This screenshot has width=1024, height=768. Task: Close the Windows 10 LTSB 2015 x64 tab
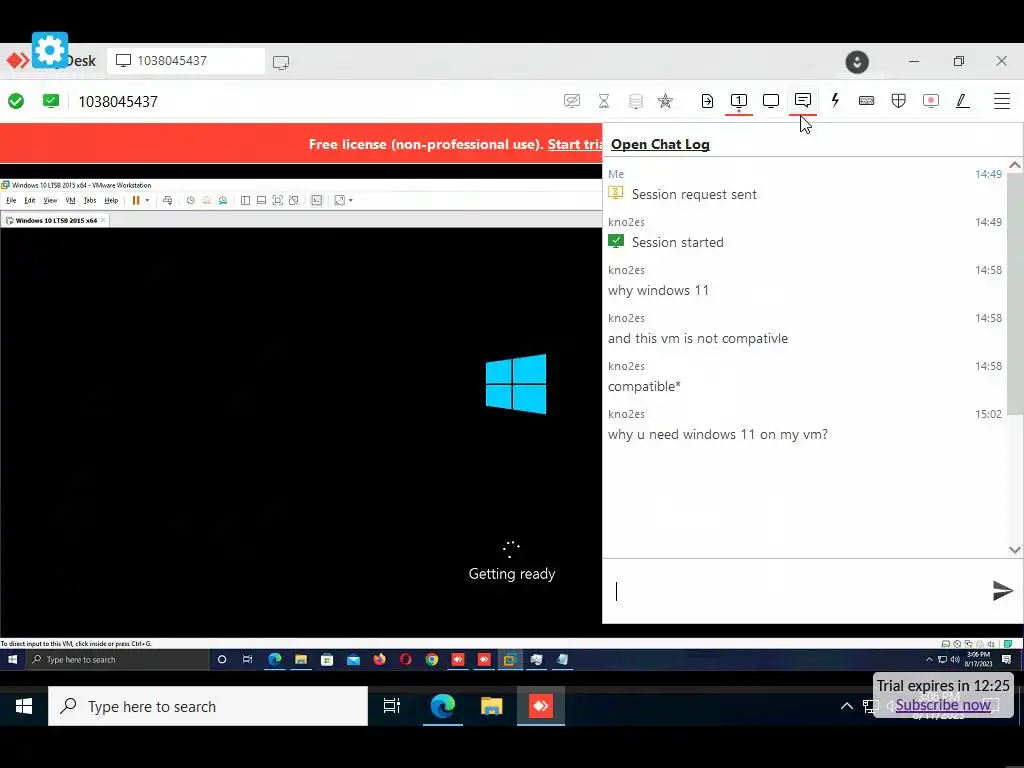click(103, 220)
